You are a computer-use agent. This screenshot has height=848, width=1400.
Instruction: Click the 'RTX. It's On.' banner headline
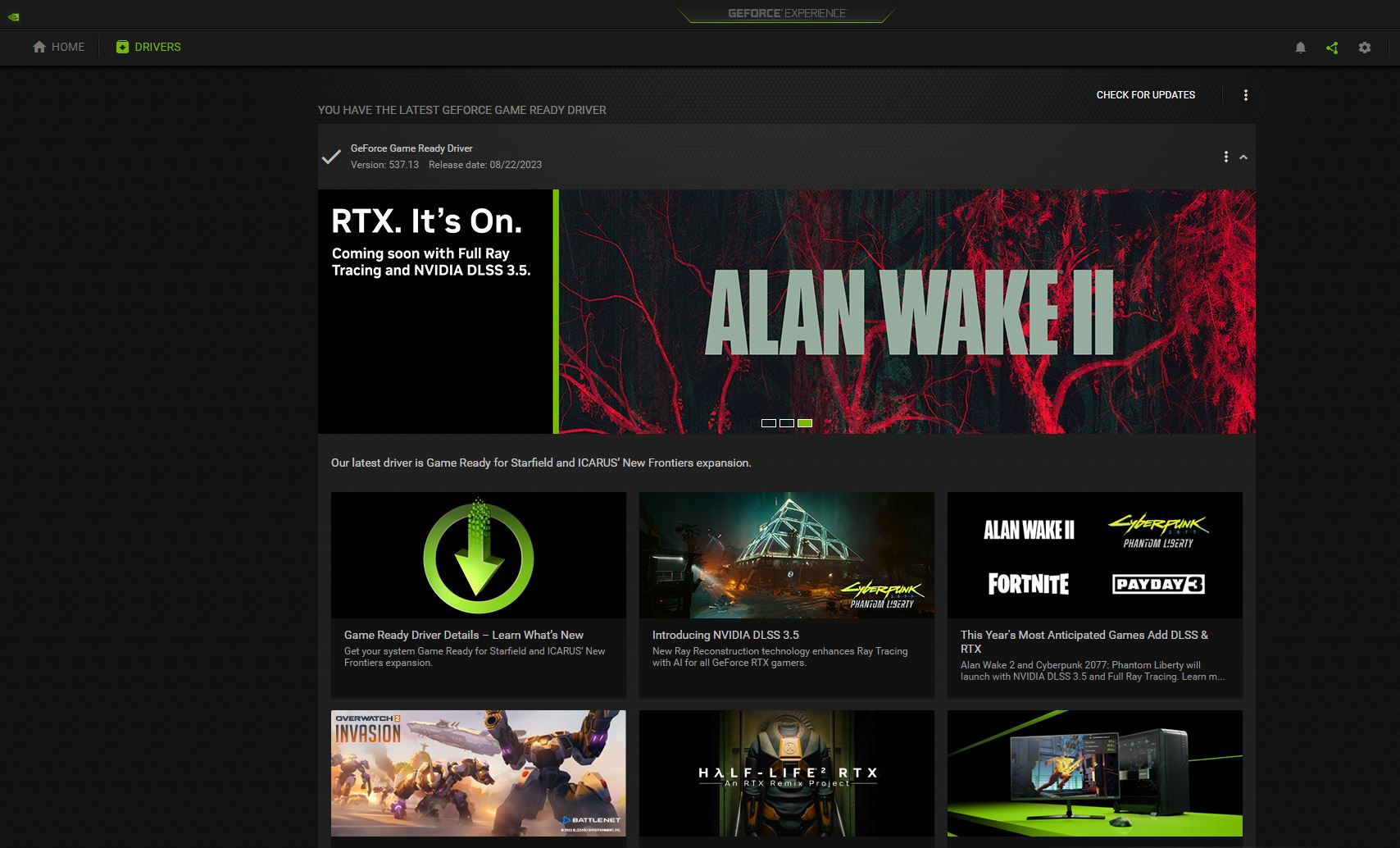click(426, 221)
